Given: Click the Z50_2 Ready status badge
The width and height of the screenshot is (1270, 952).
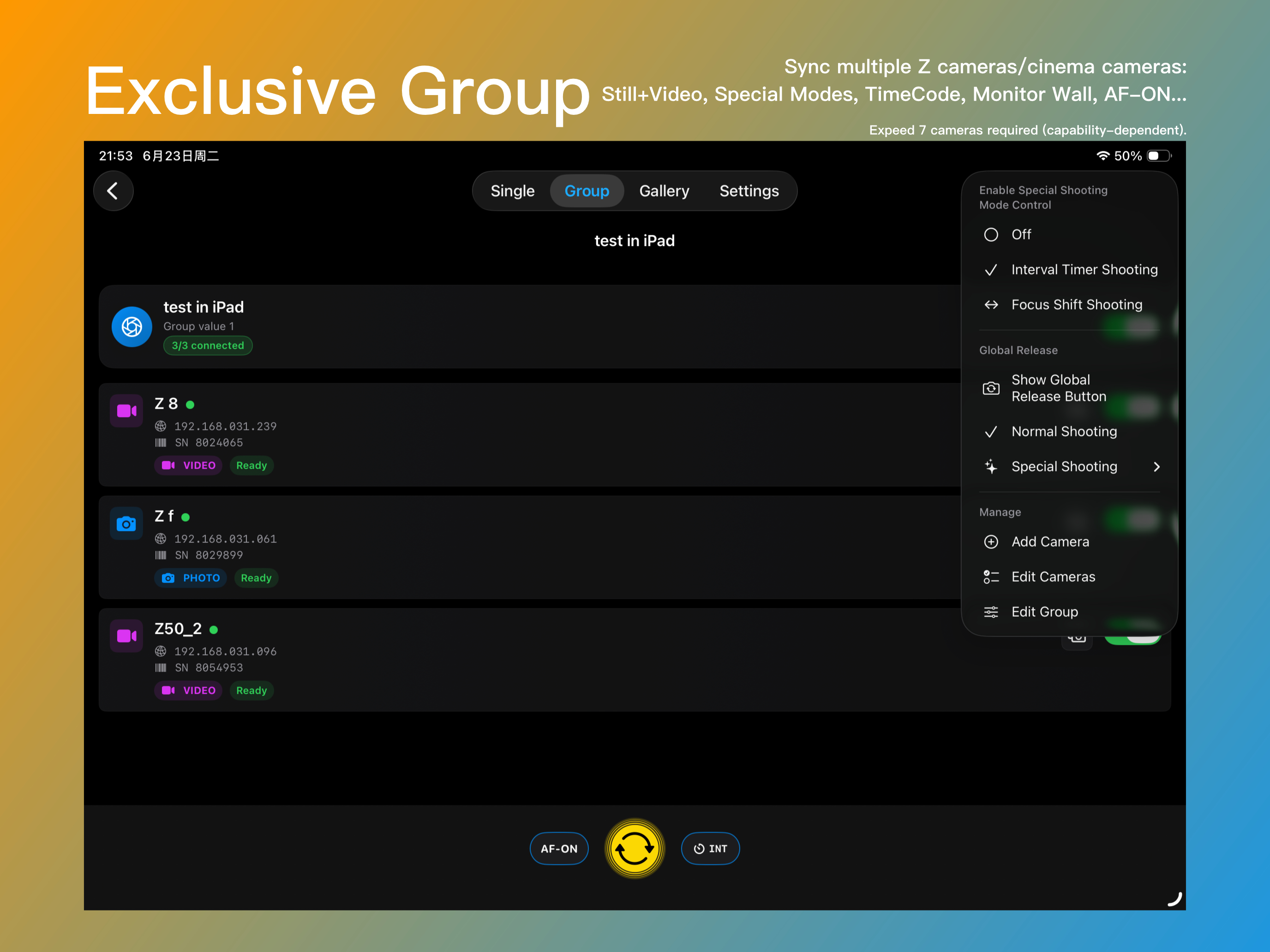Looking at the screenshot, I should (x=252, y=690).
